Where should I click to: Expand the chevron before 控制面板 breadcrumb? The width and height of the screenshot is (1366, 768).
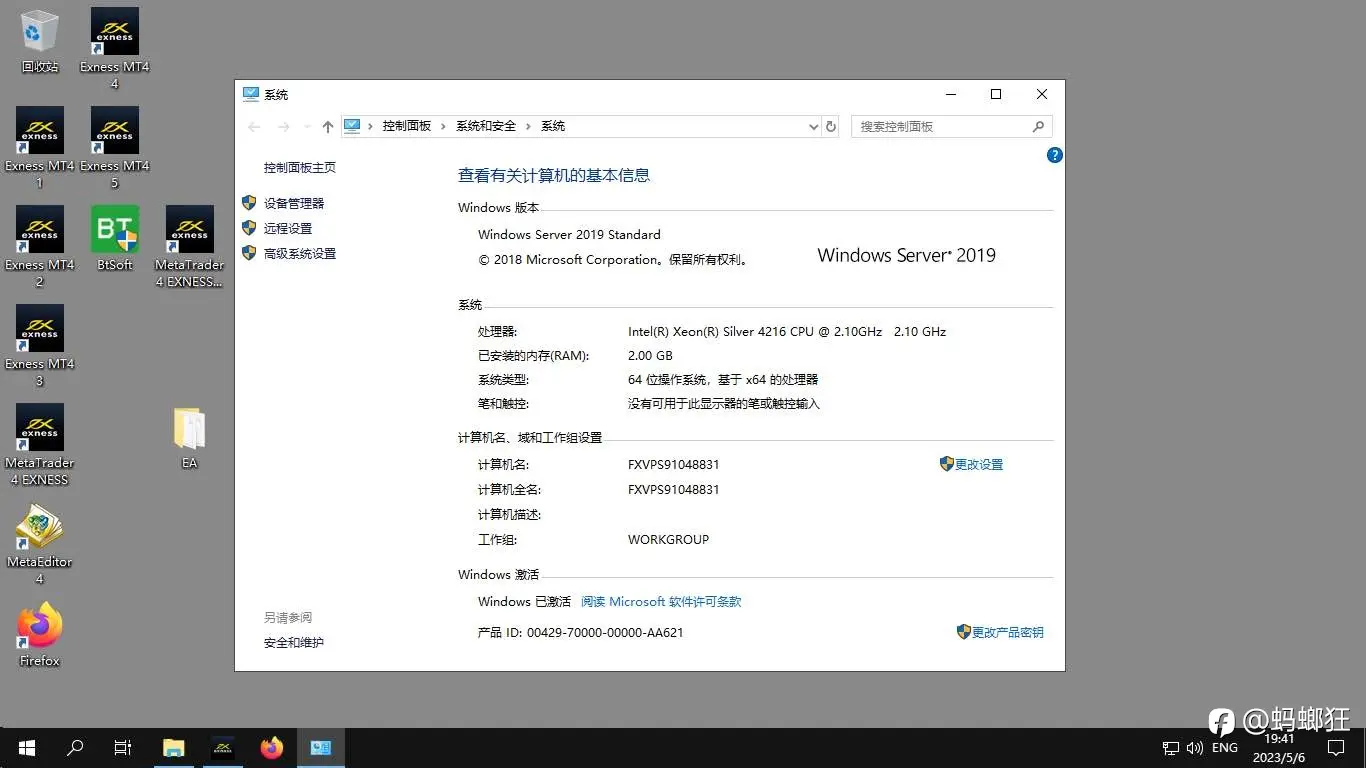370,126
